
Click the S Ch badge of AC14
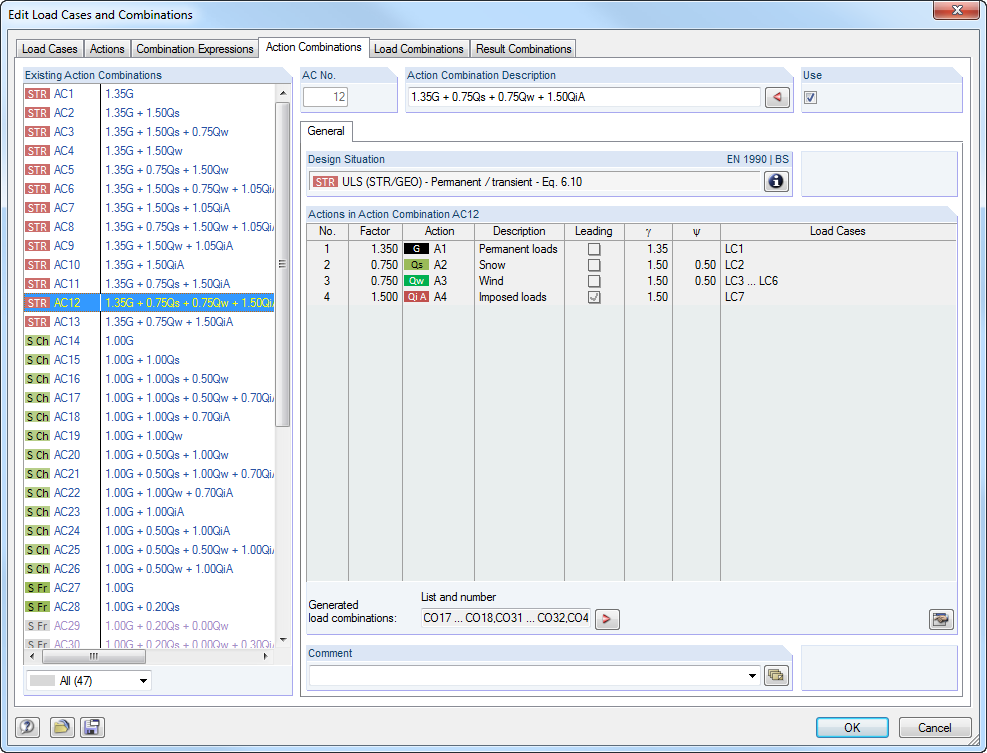[37, 341]
